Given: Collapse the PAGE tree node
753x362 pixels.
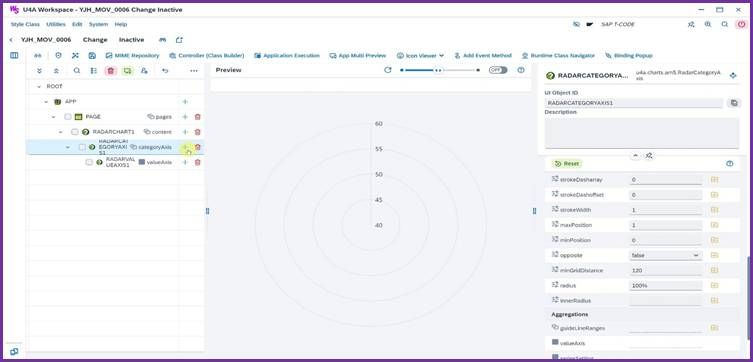Looking at the screenshot, I should [53, 117].
